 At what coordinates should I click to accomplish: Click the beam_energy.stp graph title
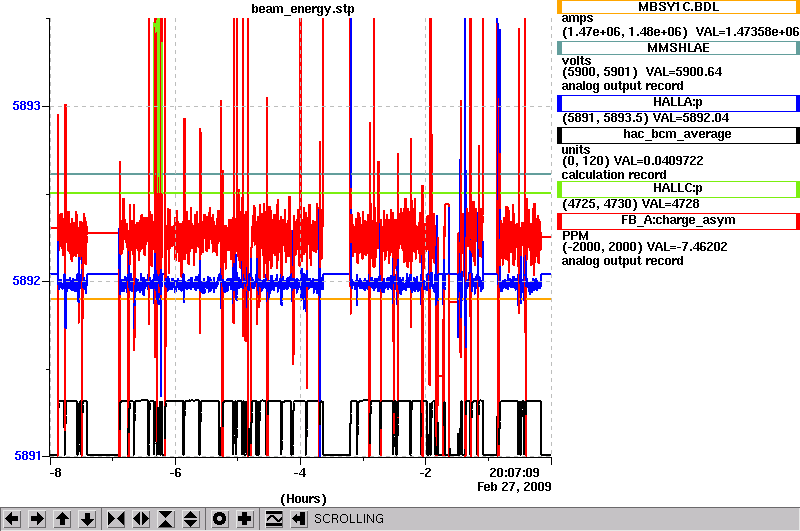coord(303,9)
